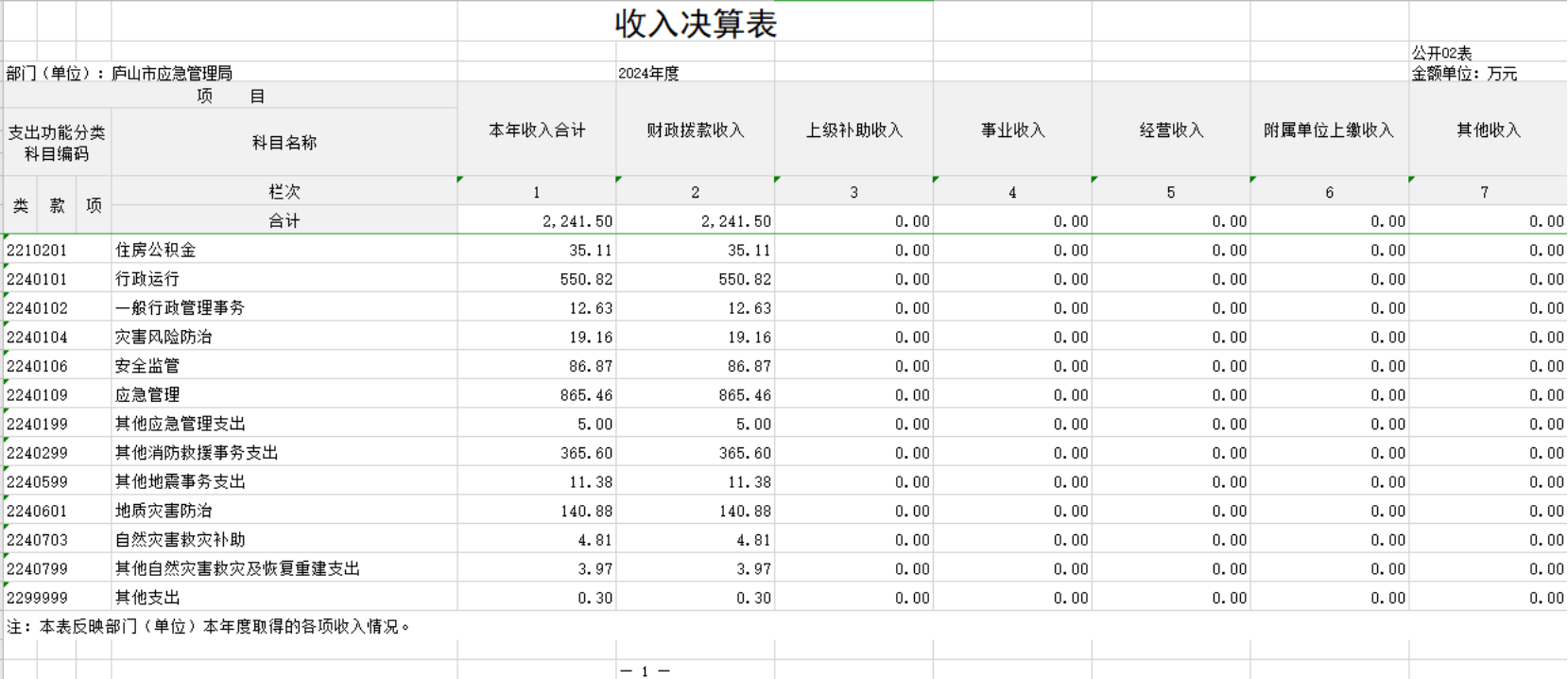The height and width of the screenshot is (679, 1568).
Task: Select the 上级补助收入 header cell
Action: point(853,131)
